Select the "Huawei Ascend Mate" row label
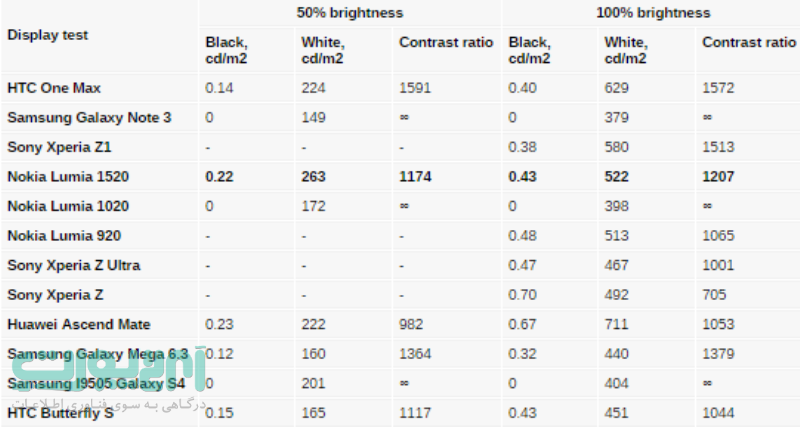800x427 pixels. [79, 324]
